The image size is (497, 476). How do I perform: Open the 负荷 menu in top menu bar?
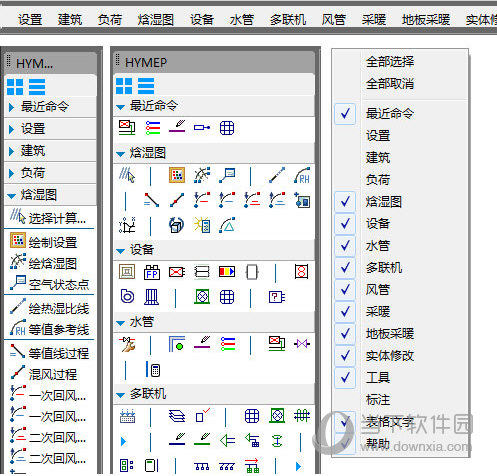click(x=110, y=20)
